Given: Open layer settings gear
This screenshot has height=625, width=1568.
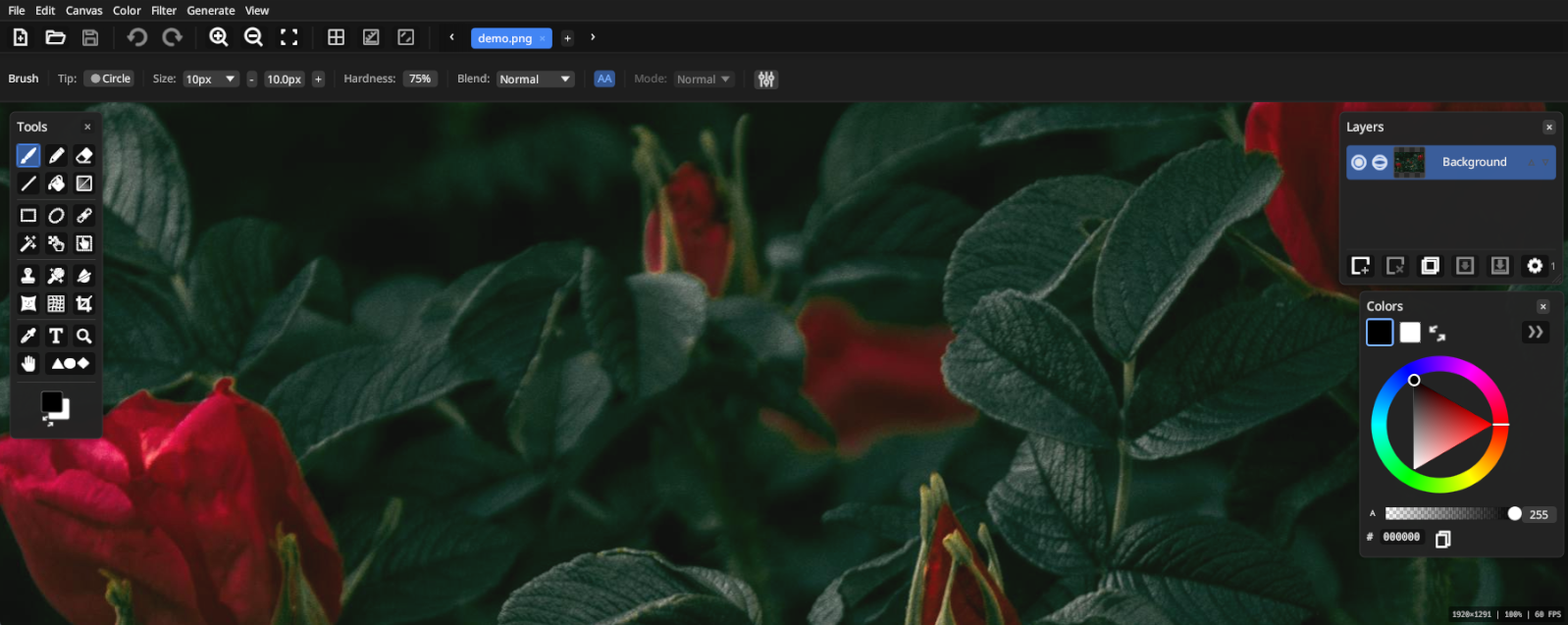Looking at the screenshot, I should click(1535, 266).
